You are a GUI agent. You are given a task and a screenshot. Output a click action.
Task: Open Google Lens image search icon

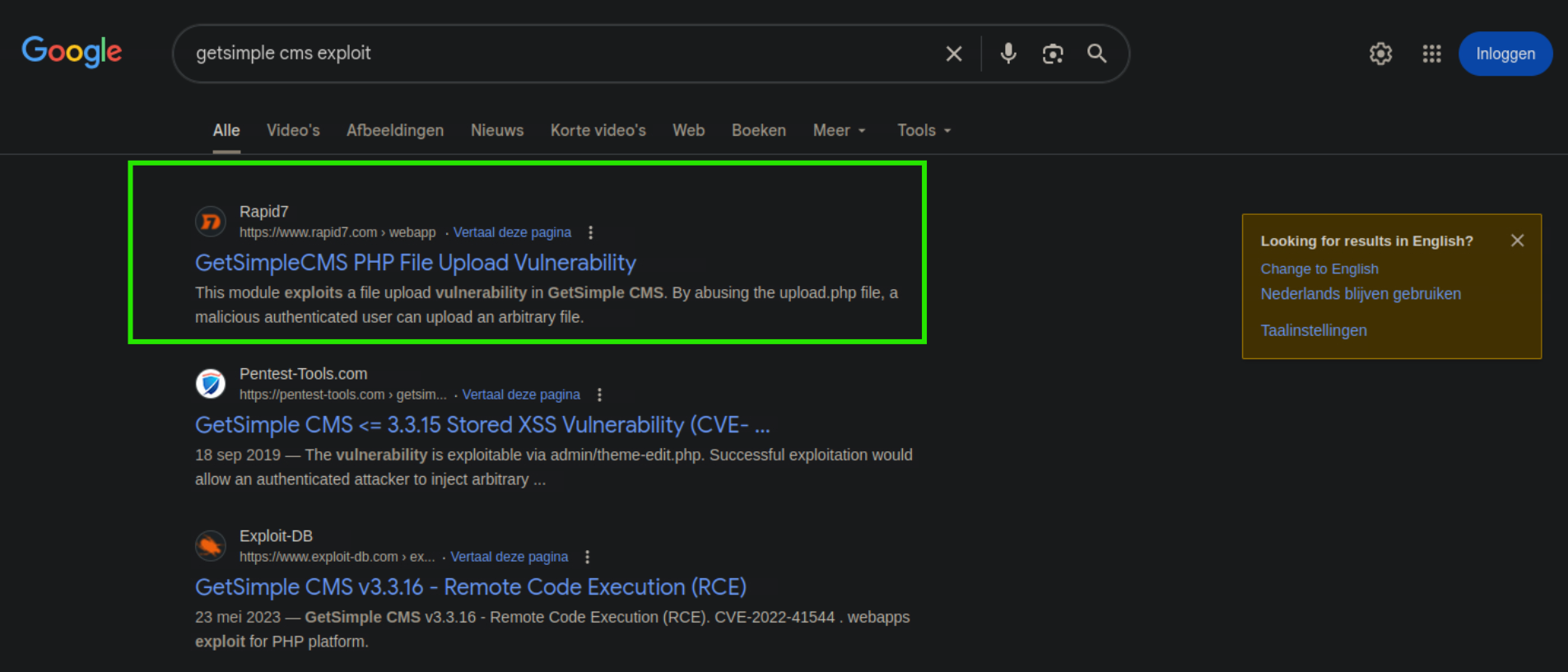coord(1053,54)
